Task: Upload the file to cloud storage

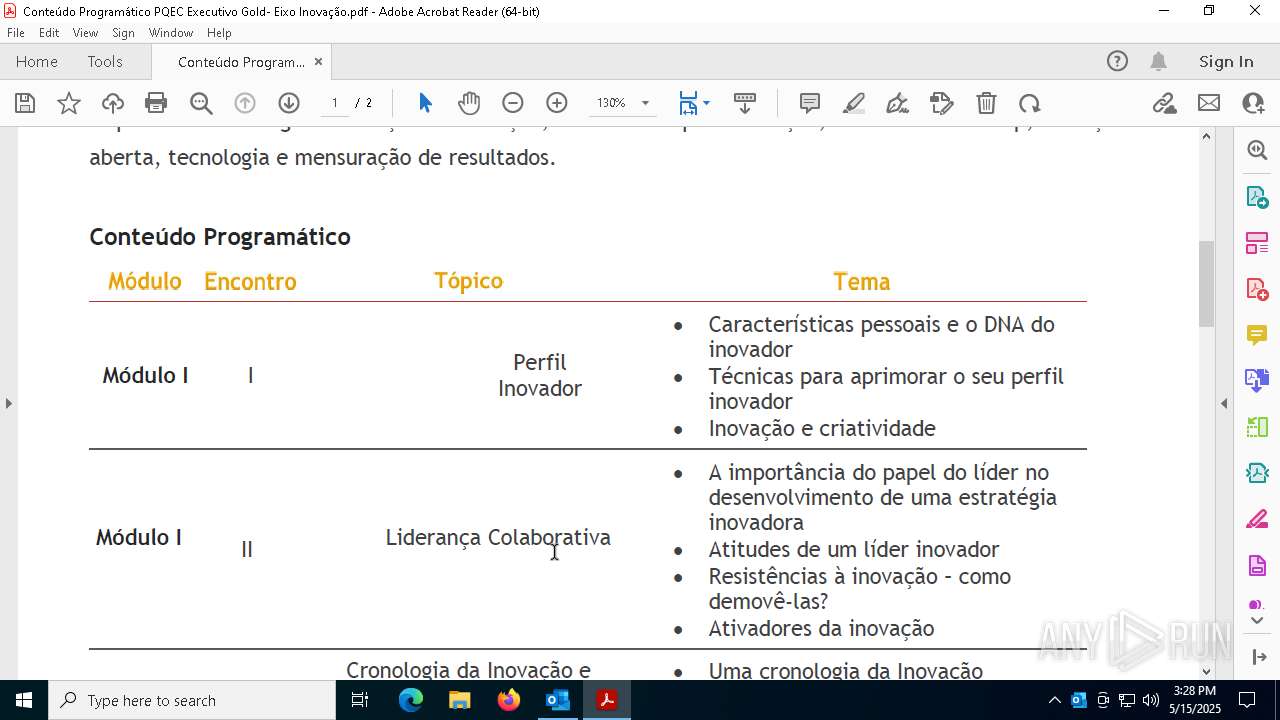Action: (113, 103)
